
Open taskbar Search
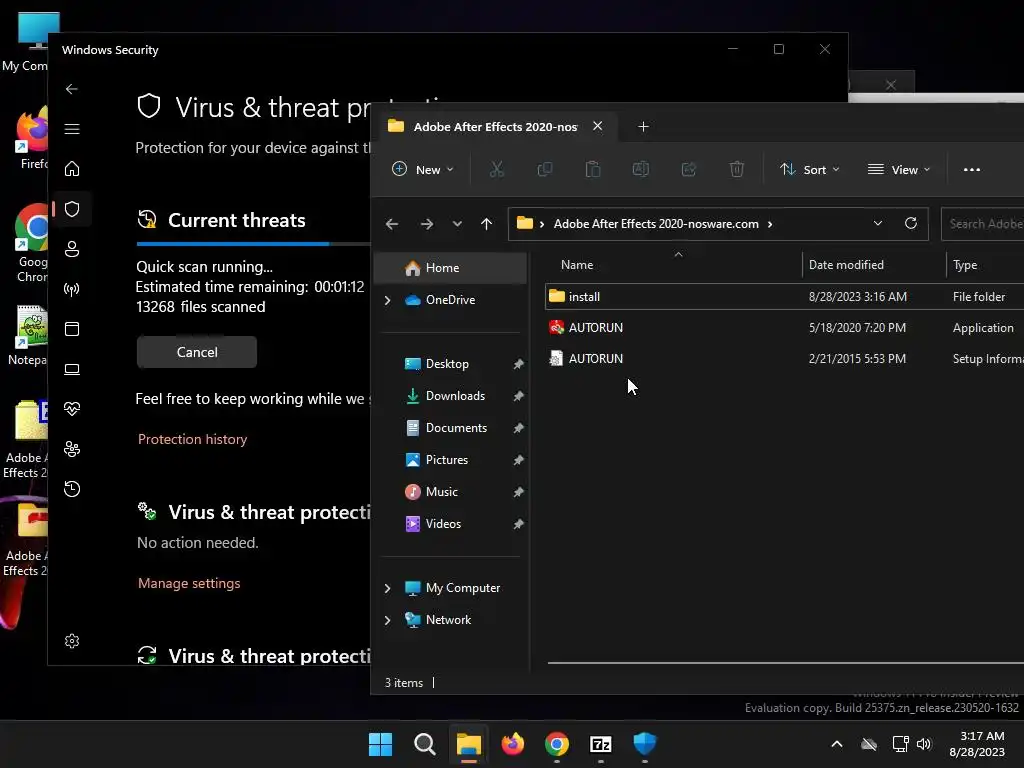pyautogui.click(x=424, y=744)
